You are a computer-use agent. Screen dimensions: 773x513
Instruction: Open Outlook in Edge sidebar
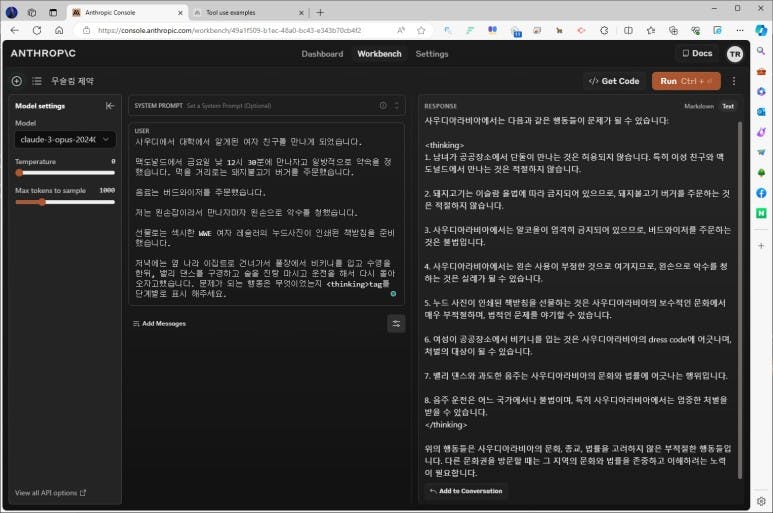coord(761,112)
